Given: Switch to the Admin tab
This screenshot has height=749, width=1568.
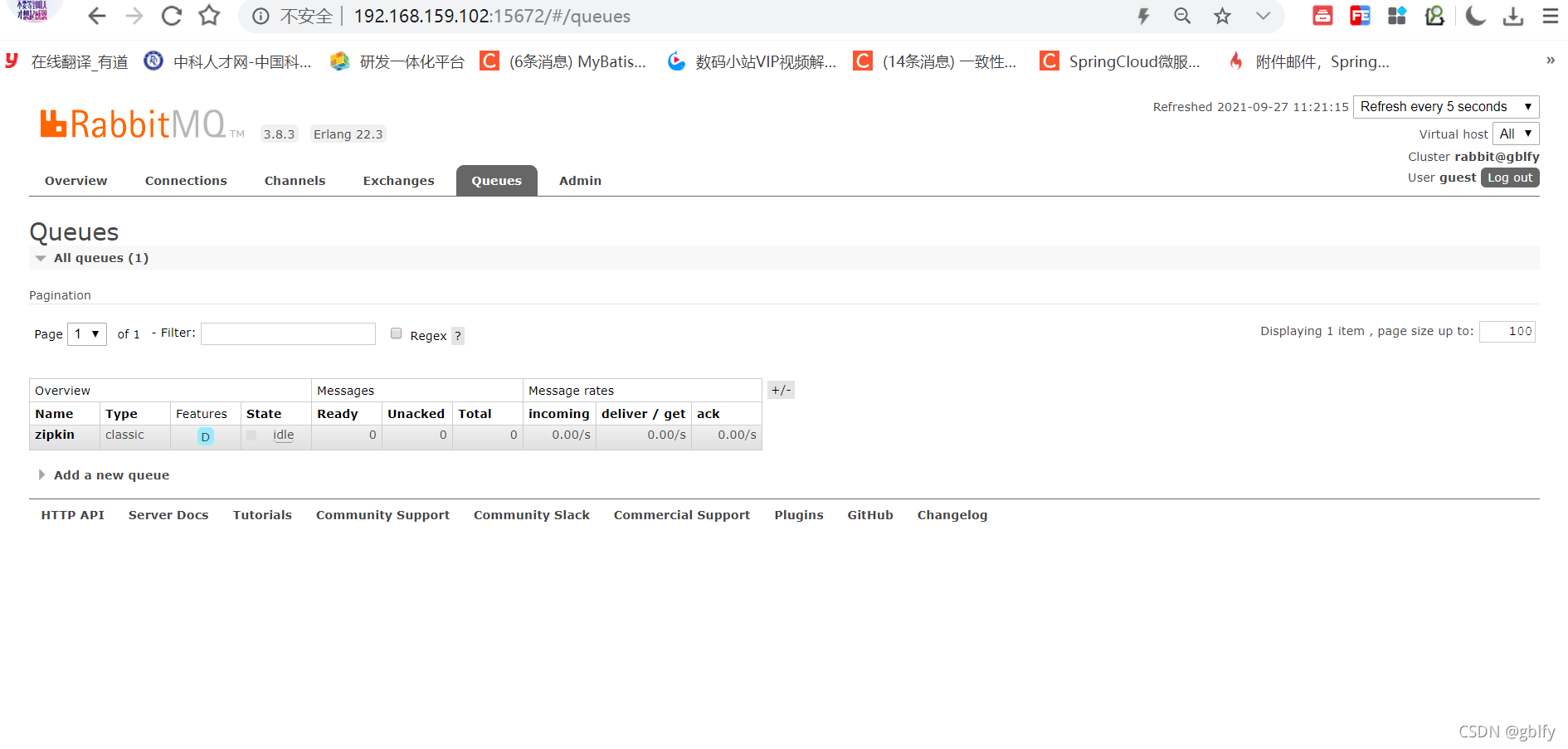Looking at the screenshot, I should click(580, 181).
